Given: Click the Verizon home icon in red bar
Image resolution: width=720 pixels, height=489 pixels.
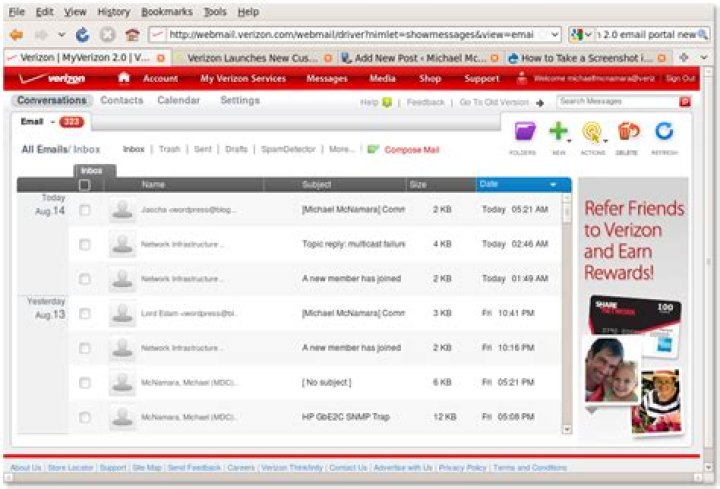Looking at the screenshot, I should (x=124, y=78).
